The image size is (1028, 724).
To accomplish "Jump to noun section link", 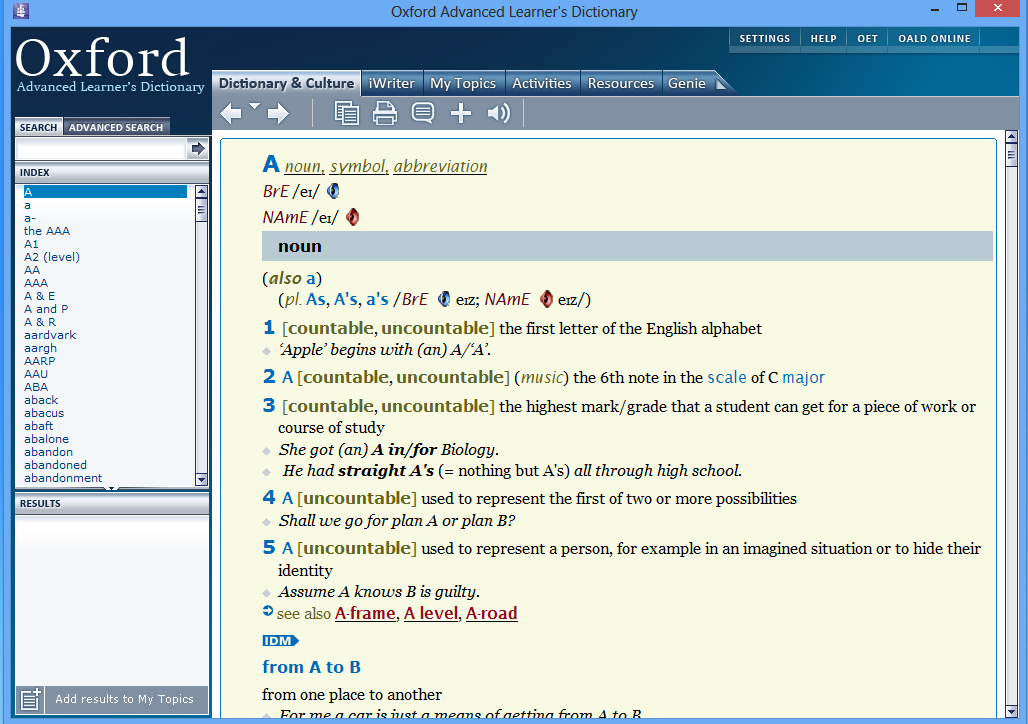I will click(x=304, y=167).
